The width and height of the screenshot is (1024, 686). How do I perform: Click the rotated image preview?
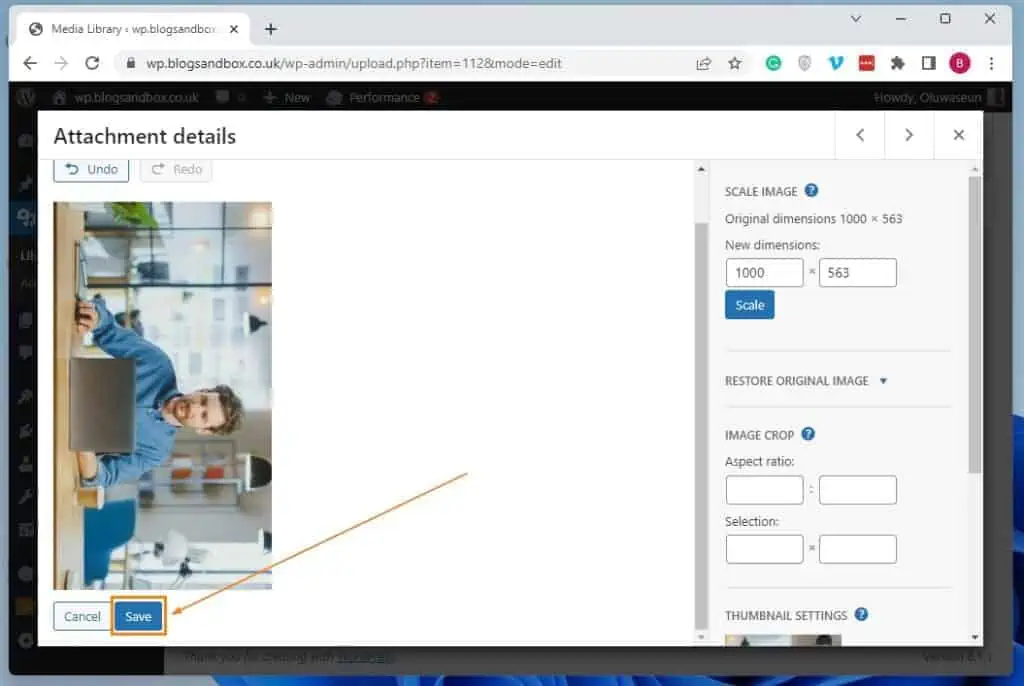coord(163,395)
